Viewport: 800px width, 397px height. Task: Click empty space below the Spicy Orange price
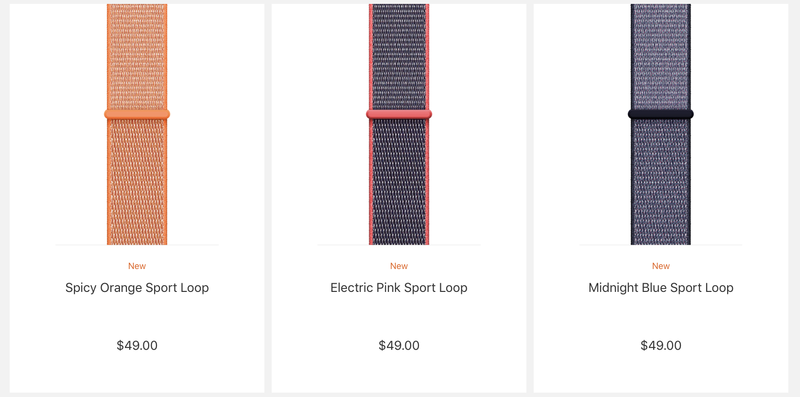click(137, 374)
